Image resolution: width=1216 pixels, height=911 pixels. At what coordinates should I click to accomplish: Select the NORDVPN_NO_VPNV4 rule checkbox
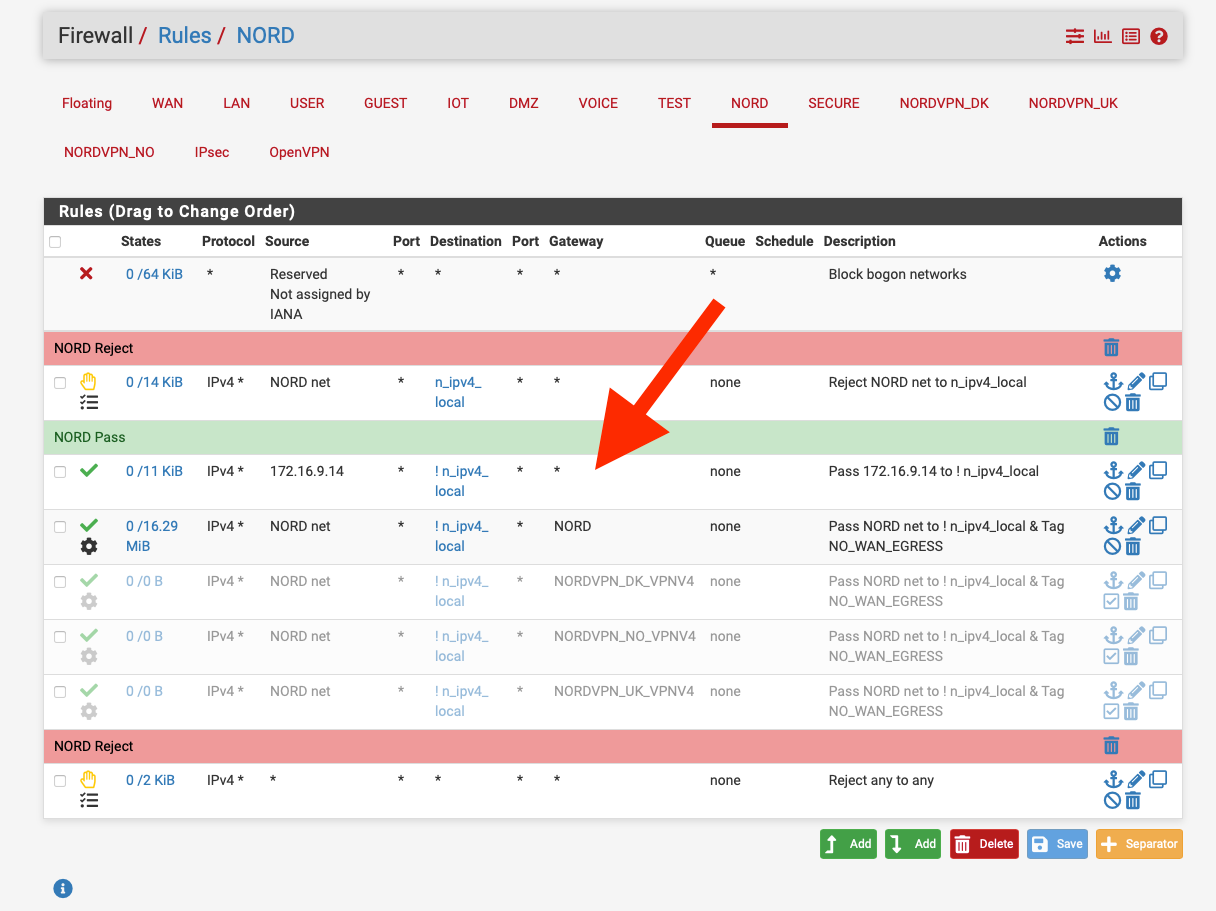(60, 637)
